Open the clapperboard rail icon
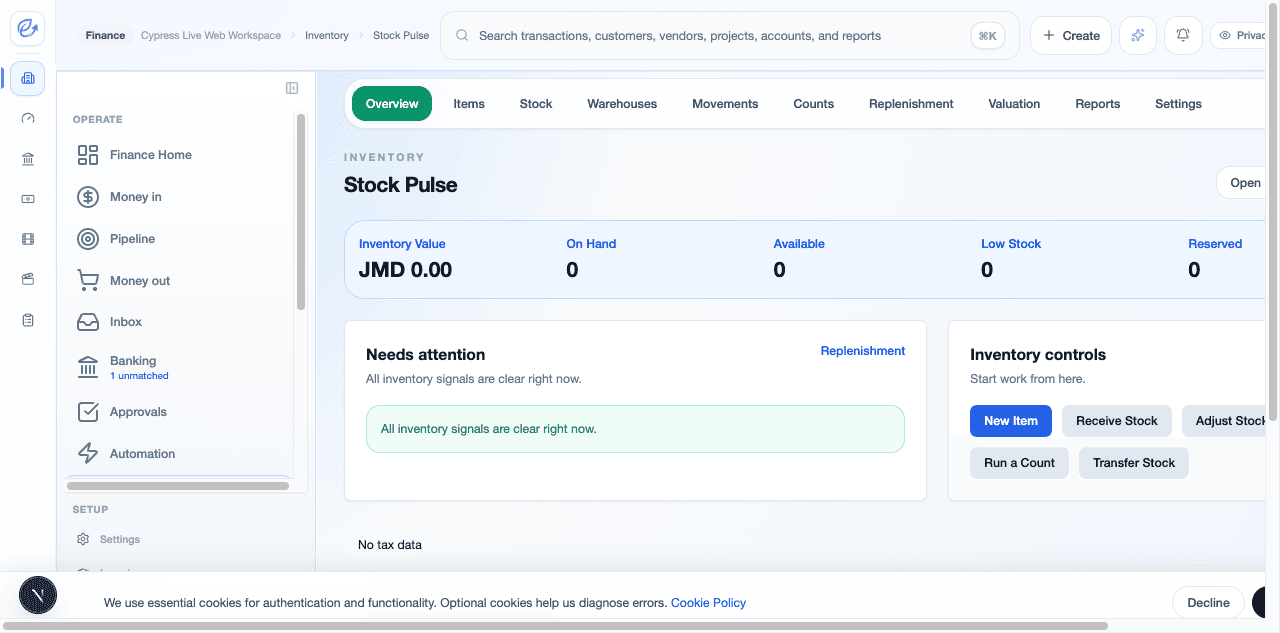Viewport: 1280px width, 633px height. 28,279
